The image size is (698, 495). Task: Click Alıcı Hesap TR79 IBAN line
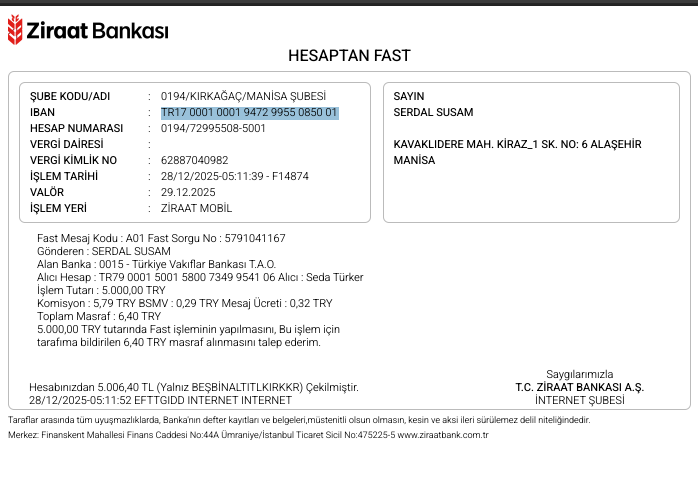[x=200, y=277]
